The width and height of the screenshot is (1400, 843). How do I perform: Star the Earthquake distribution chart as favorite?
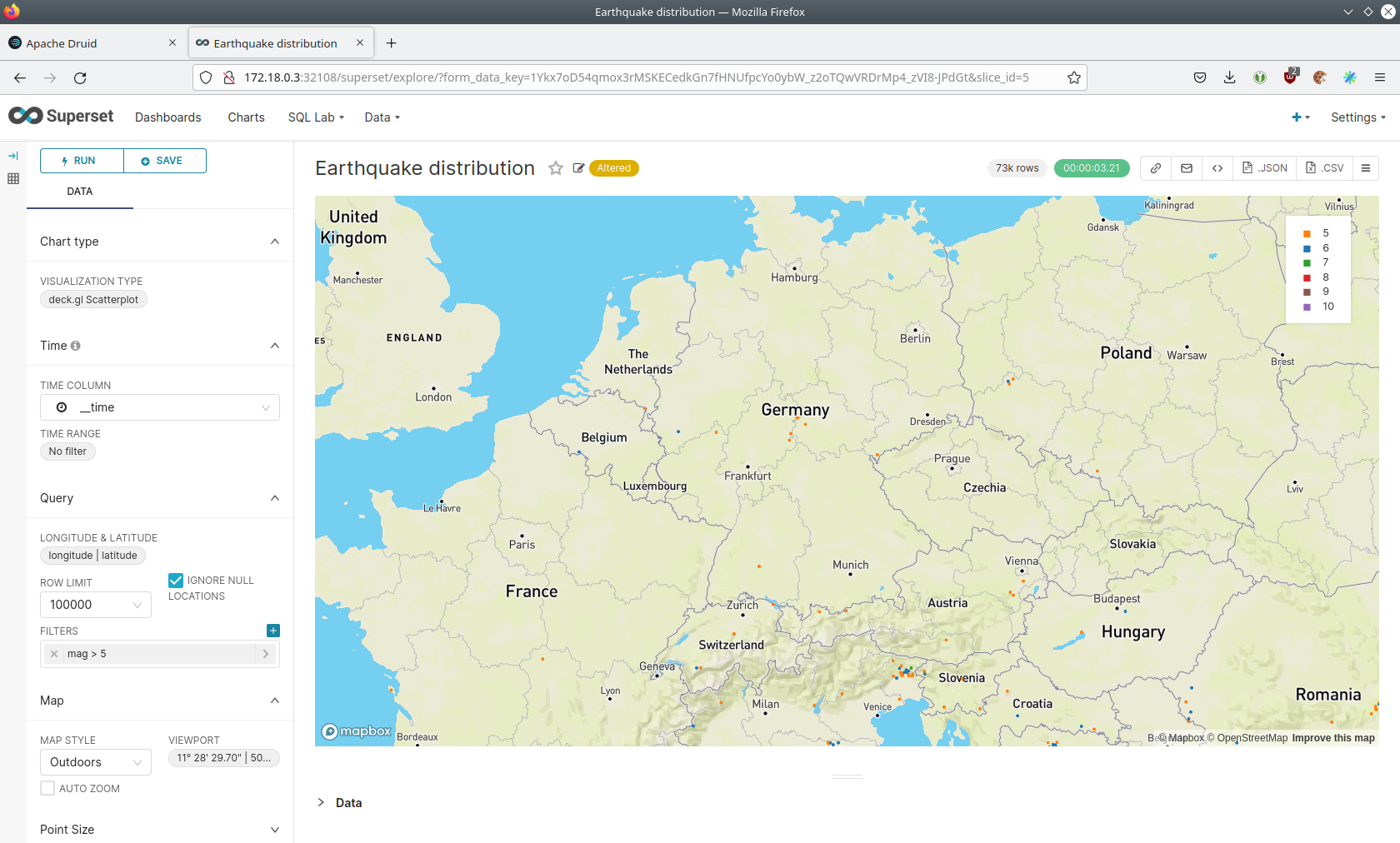click(556, 168)
